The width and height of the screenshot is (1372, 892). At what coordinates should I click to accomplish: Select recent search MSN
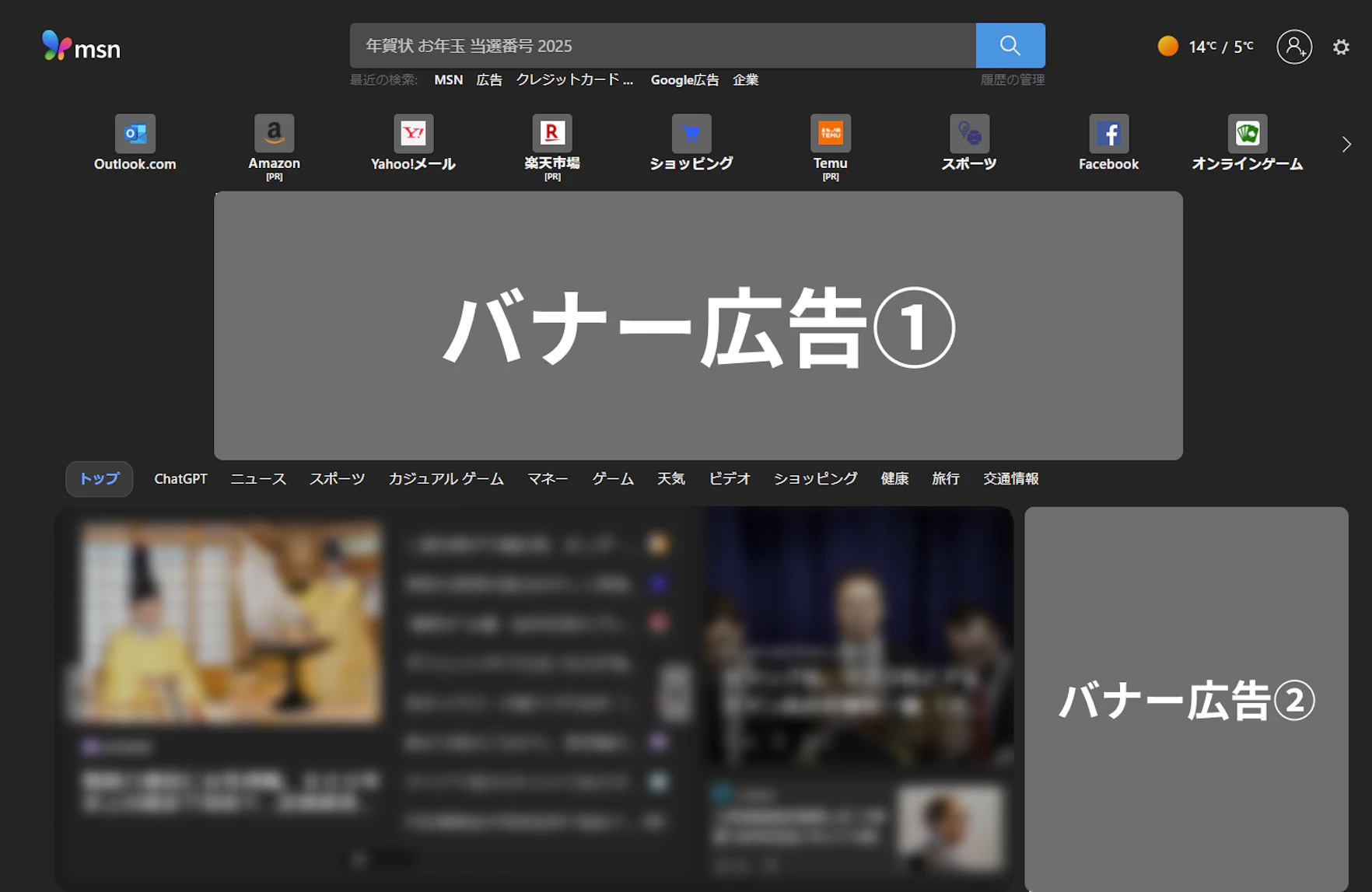448,80
